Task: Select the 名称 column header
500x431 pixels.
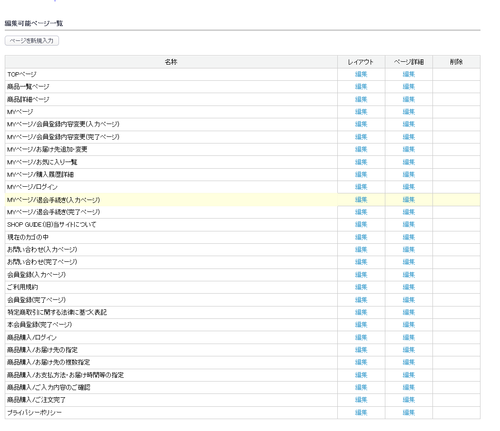Action: (x=171, y=62)
